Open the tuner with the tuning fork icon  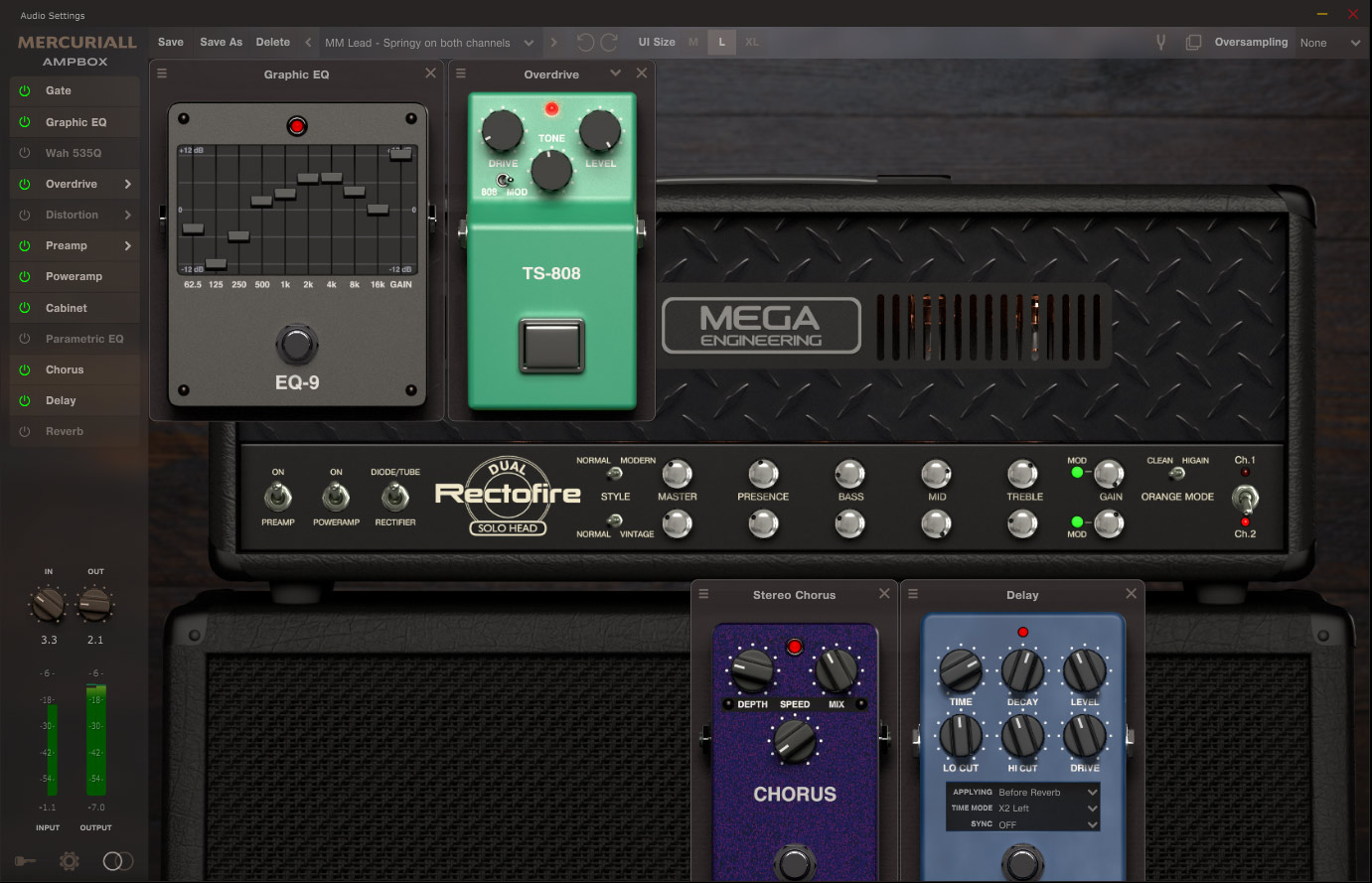coord(1159,43)
